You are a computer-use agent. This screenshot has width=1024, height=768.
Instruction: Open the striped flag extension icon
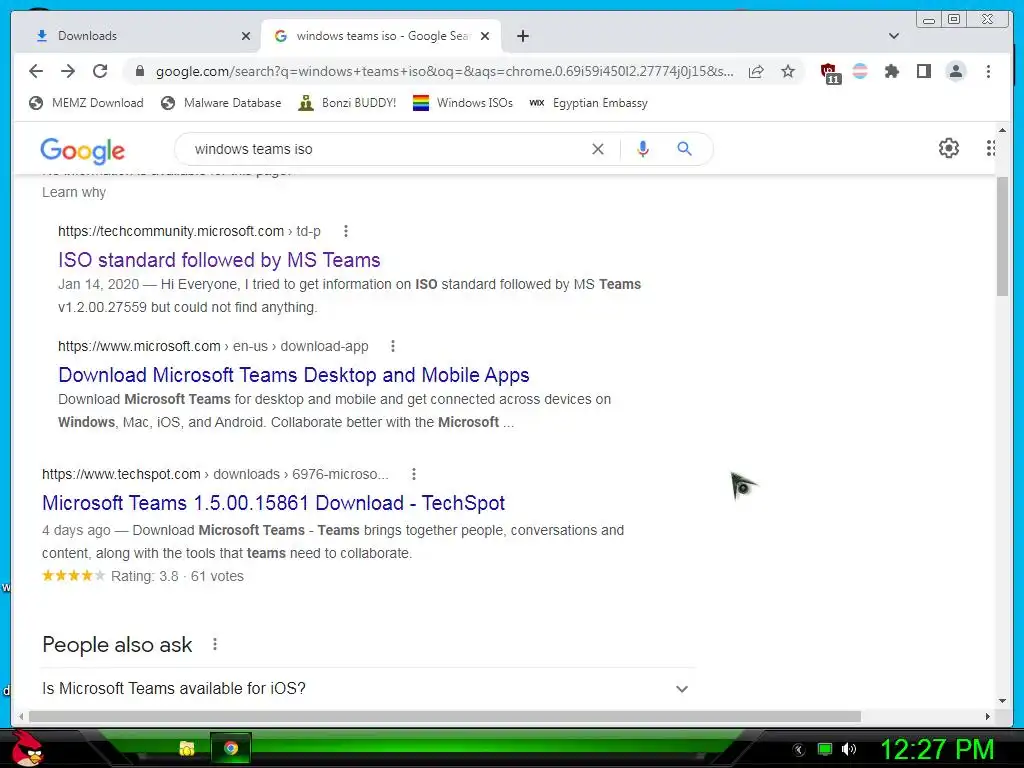point(860,71)
